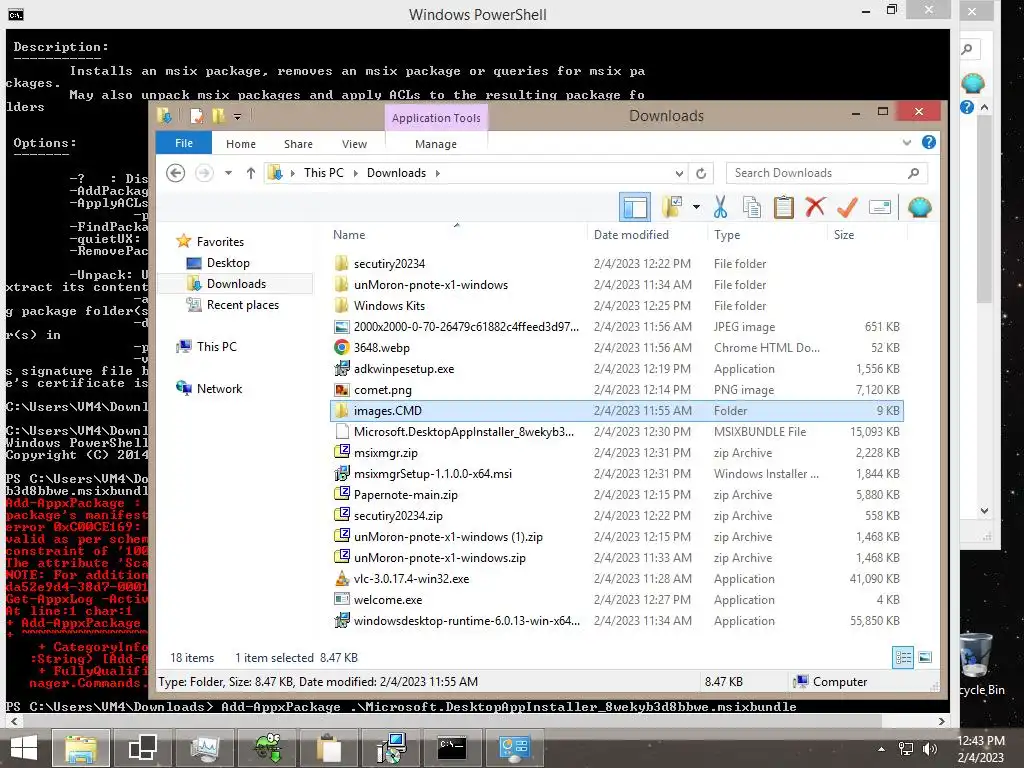The image size is (1024, 768).
Task: Show hidden tray icons arrow
Action: coord(882,749)
